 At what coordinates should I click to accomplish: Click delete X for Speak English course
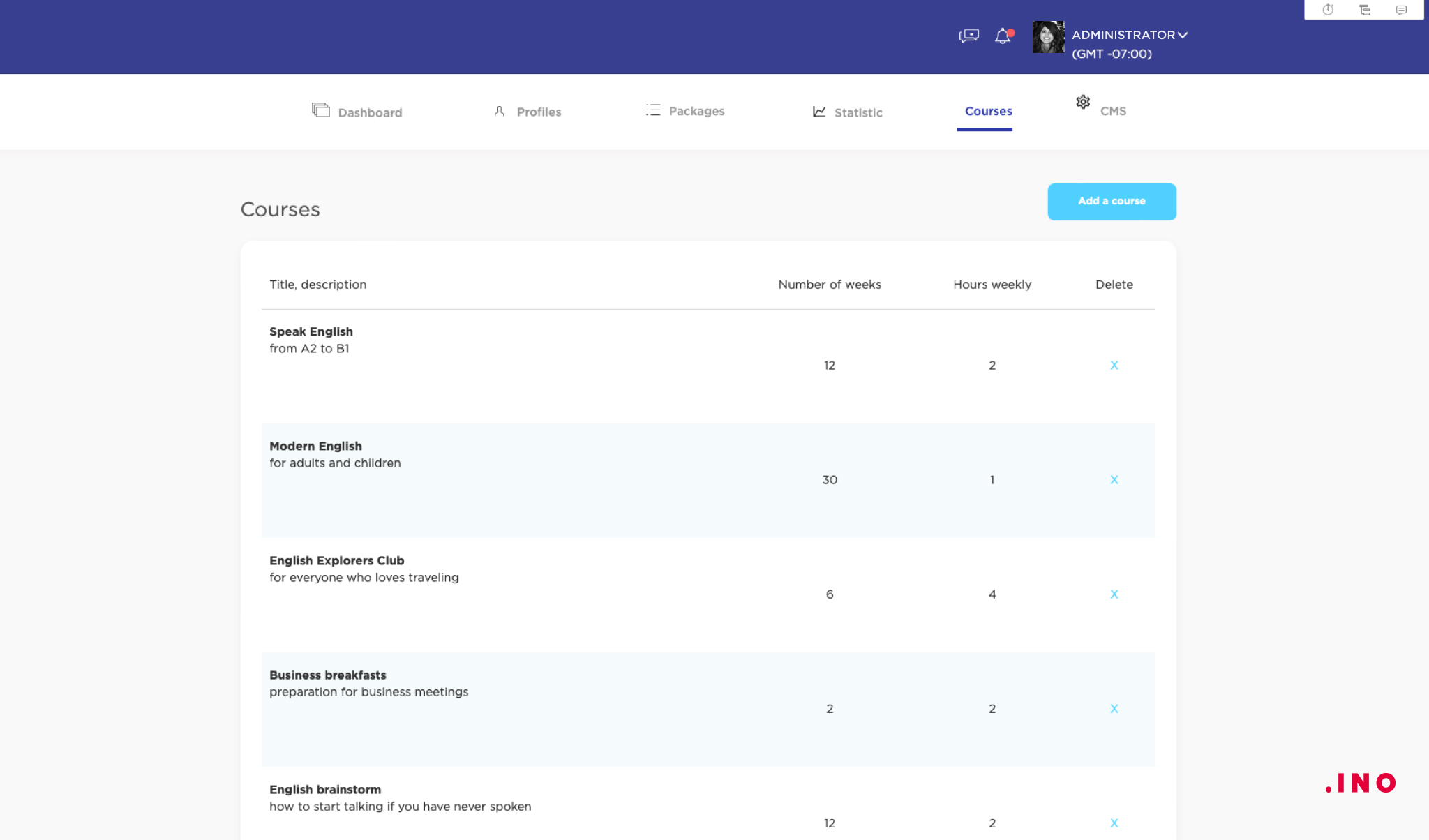coord(1114,365)
